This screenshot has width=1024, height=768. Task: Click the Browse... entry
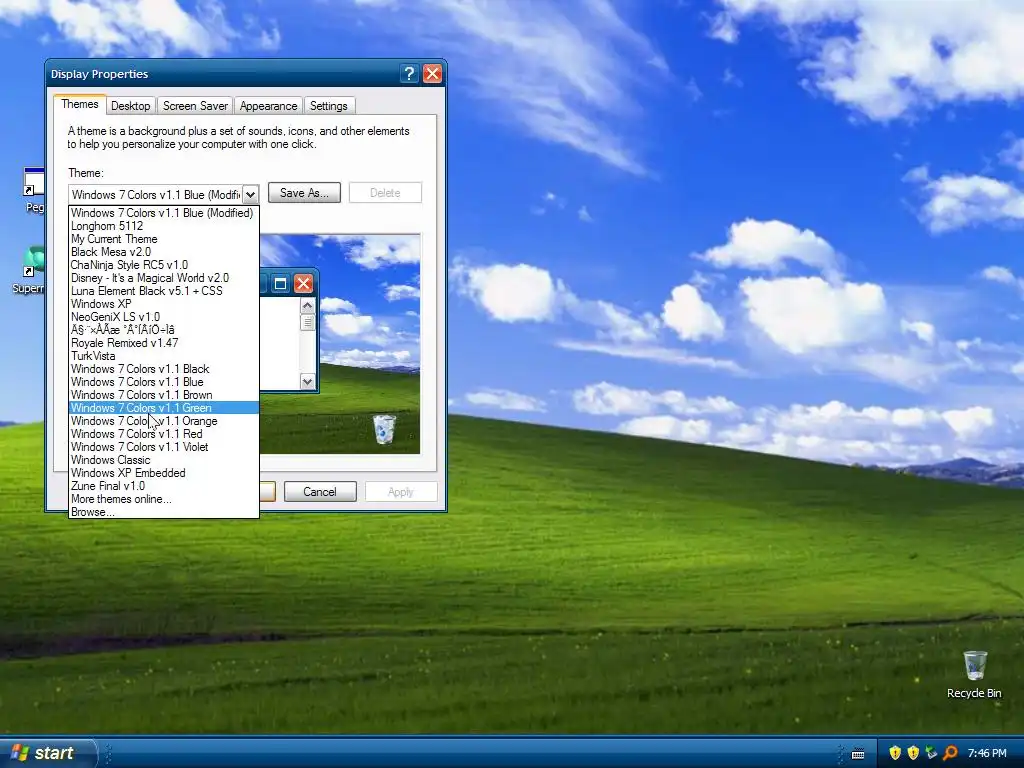click(x=164, y=512)
